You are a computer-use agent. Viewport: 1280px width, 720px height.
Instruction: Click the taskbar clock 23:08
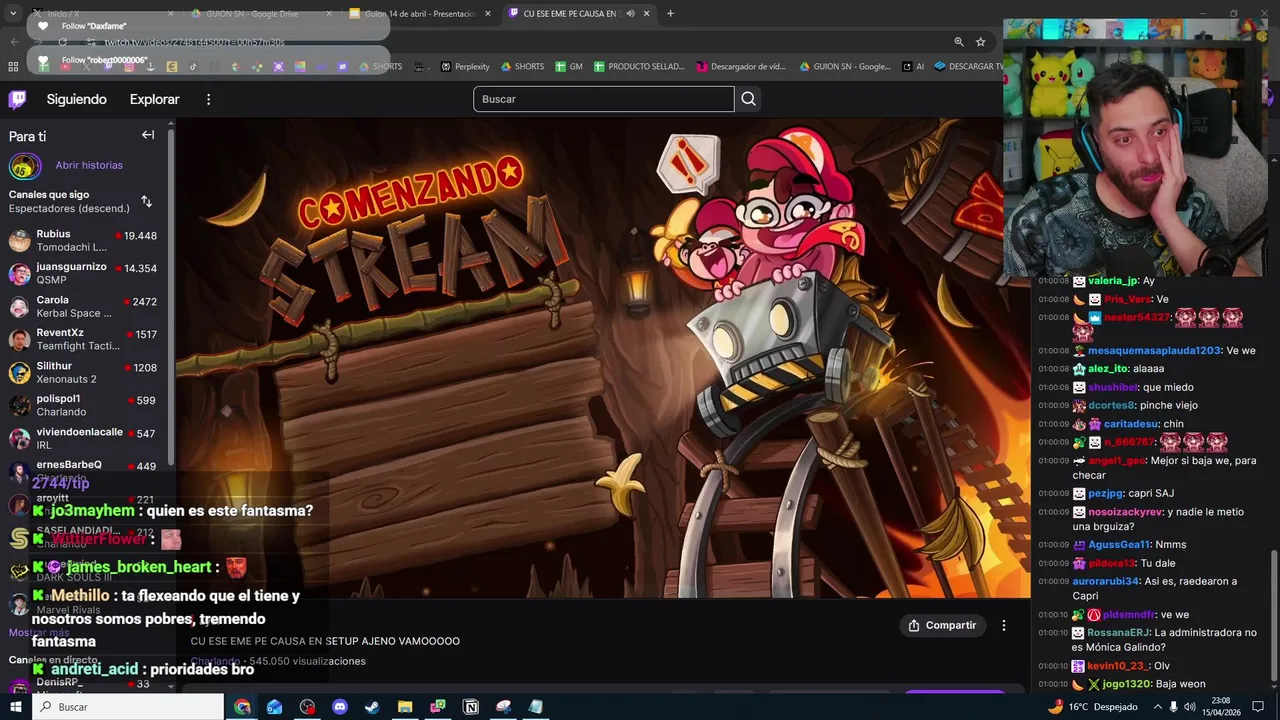pyautogui.click(x=1221, y=707)
